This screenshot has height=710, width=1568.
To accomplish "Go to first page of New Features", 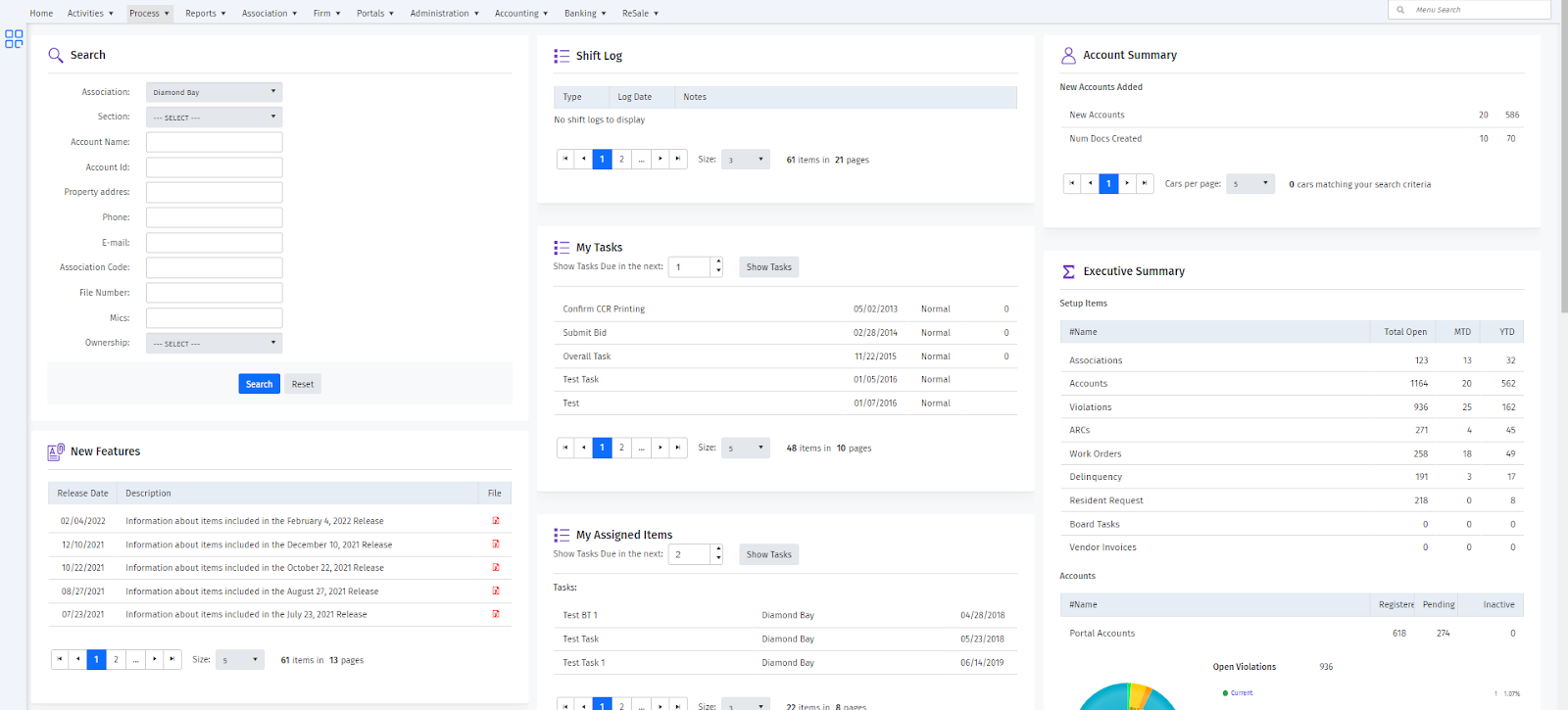I will click(x=60, y=659).
